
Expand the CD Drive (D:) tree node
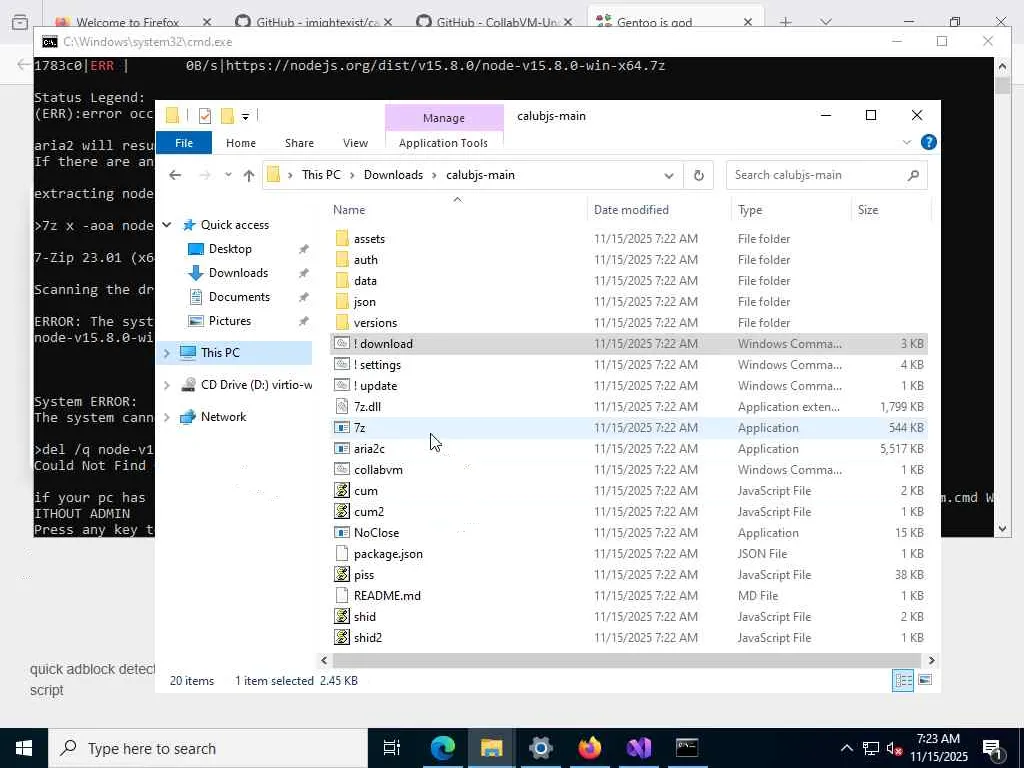tap(167, 385)
